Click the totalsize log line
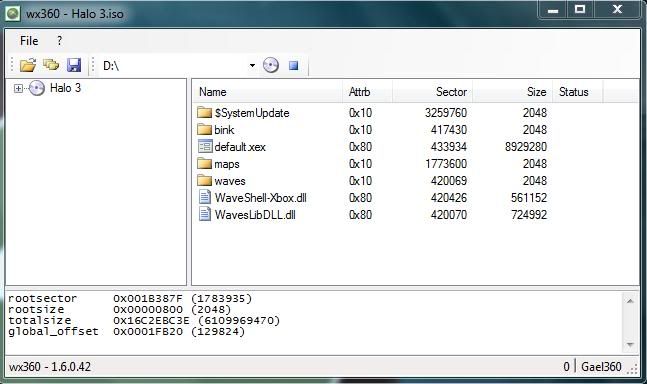This screenshot has width=647, height=384. pos(144,320)
